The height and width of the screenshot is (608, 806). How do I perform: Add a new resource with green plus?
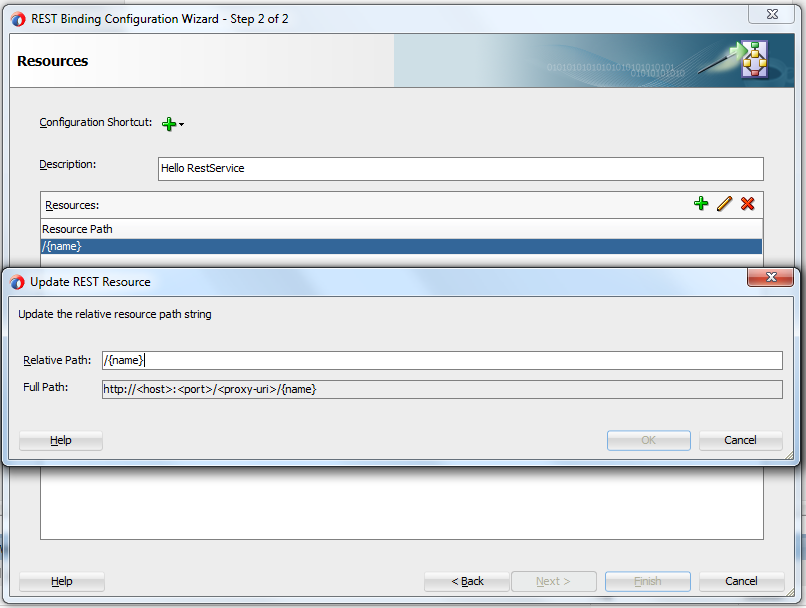tap(701, 204)
